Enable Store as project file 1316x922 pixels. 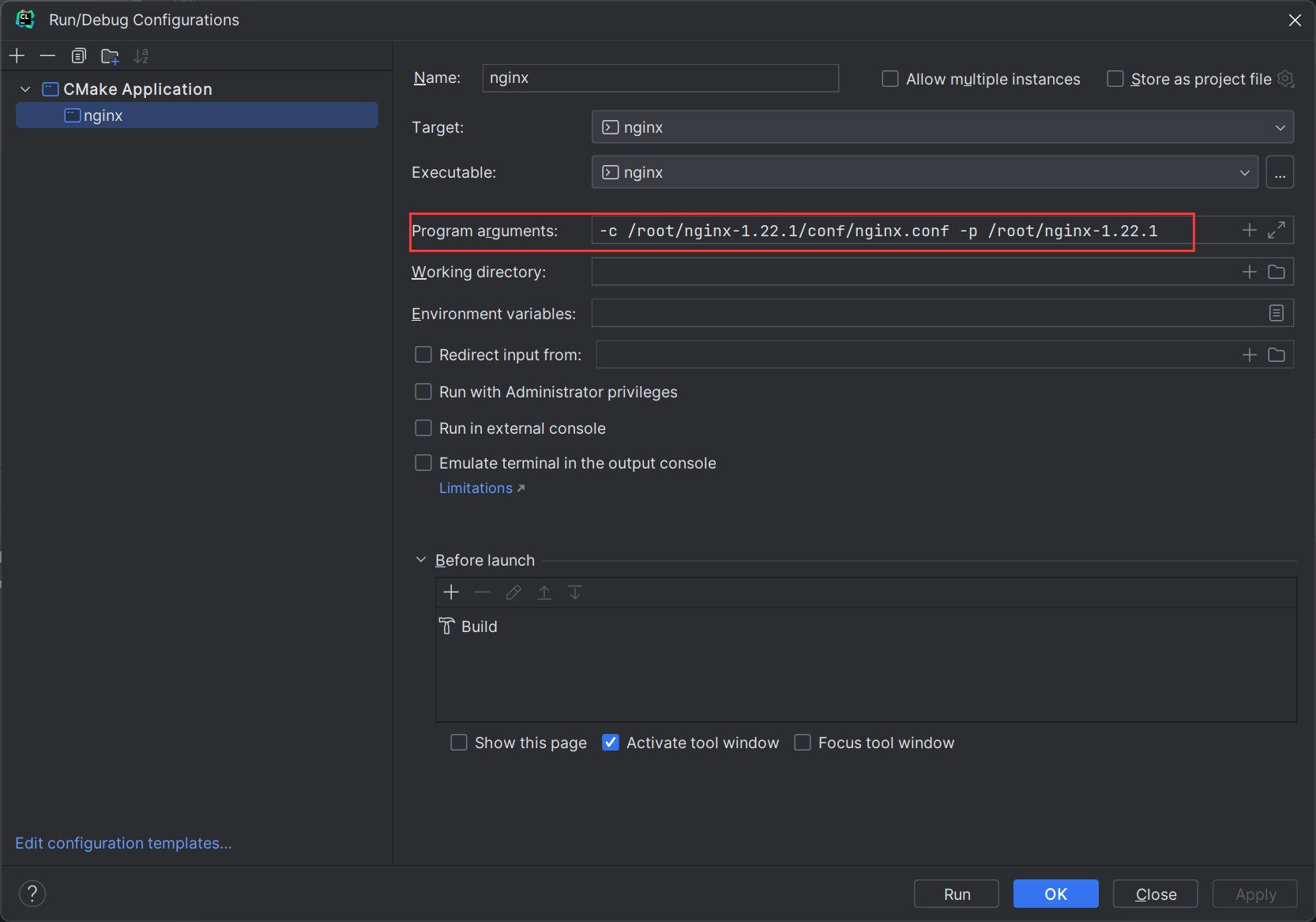(x=1115, y=79)
